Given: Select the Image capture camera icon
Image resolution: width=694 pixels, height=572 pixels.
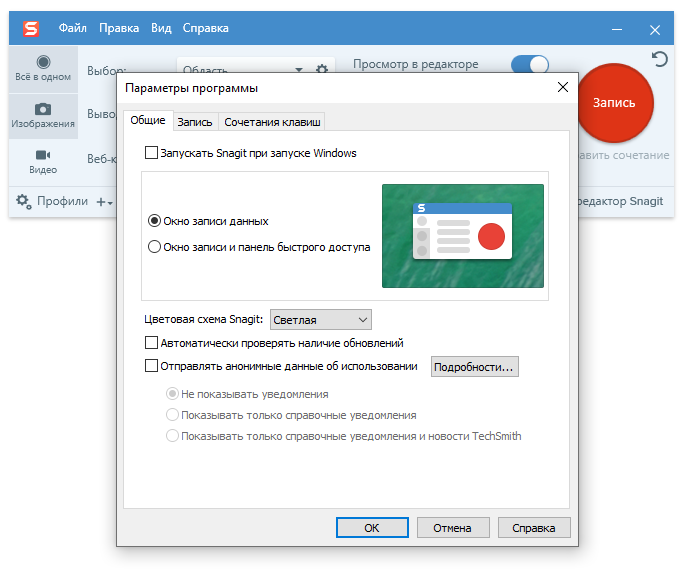Looking at the screenshot, I should 43,109.
